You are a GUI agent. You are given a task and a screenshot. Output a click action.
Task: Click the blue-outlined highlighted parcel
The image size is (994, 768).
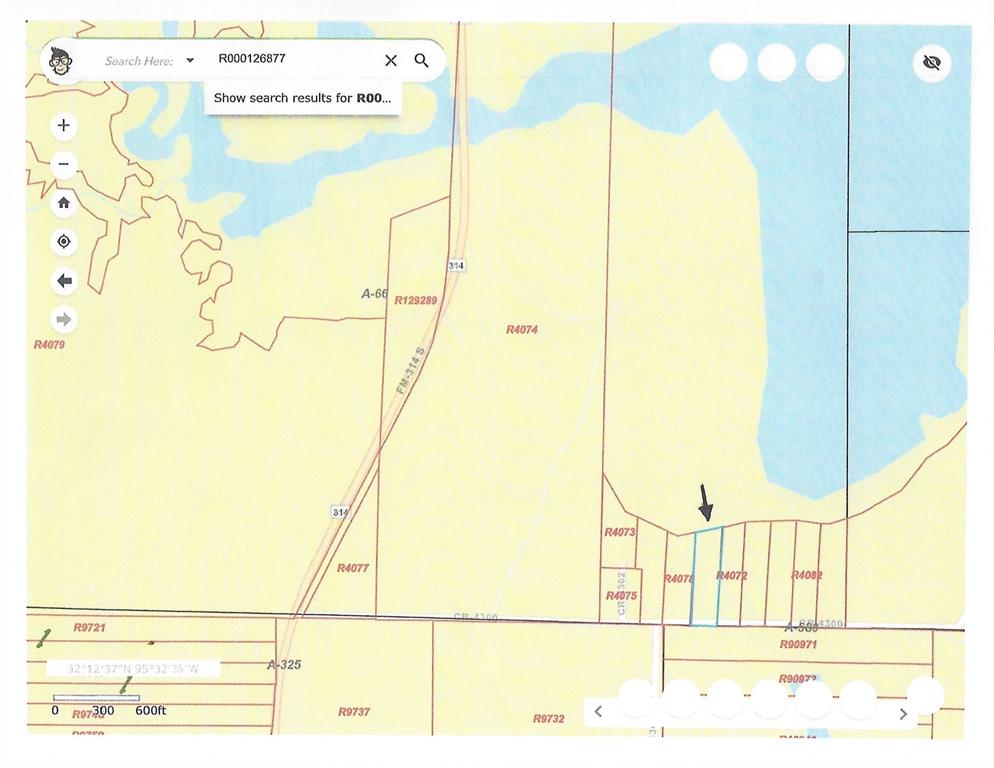tap(706, 590)
